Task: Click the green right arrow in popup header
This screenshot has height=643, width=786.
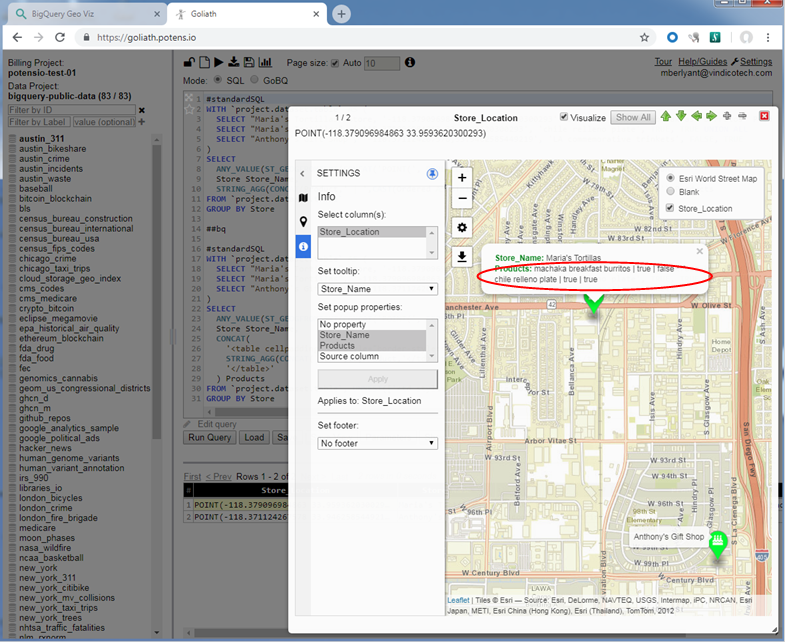Action: (x=711, y=116)
